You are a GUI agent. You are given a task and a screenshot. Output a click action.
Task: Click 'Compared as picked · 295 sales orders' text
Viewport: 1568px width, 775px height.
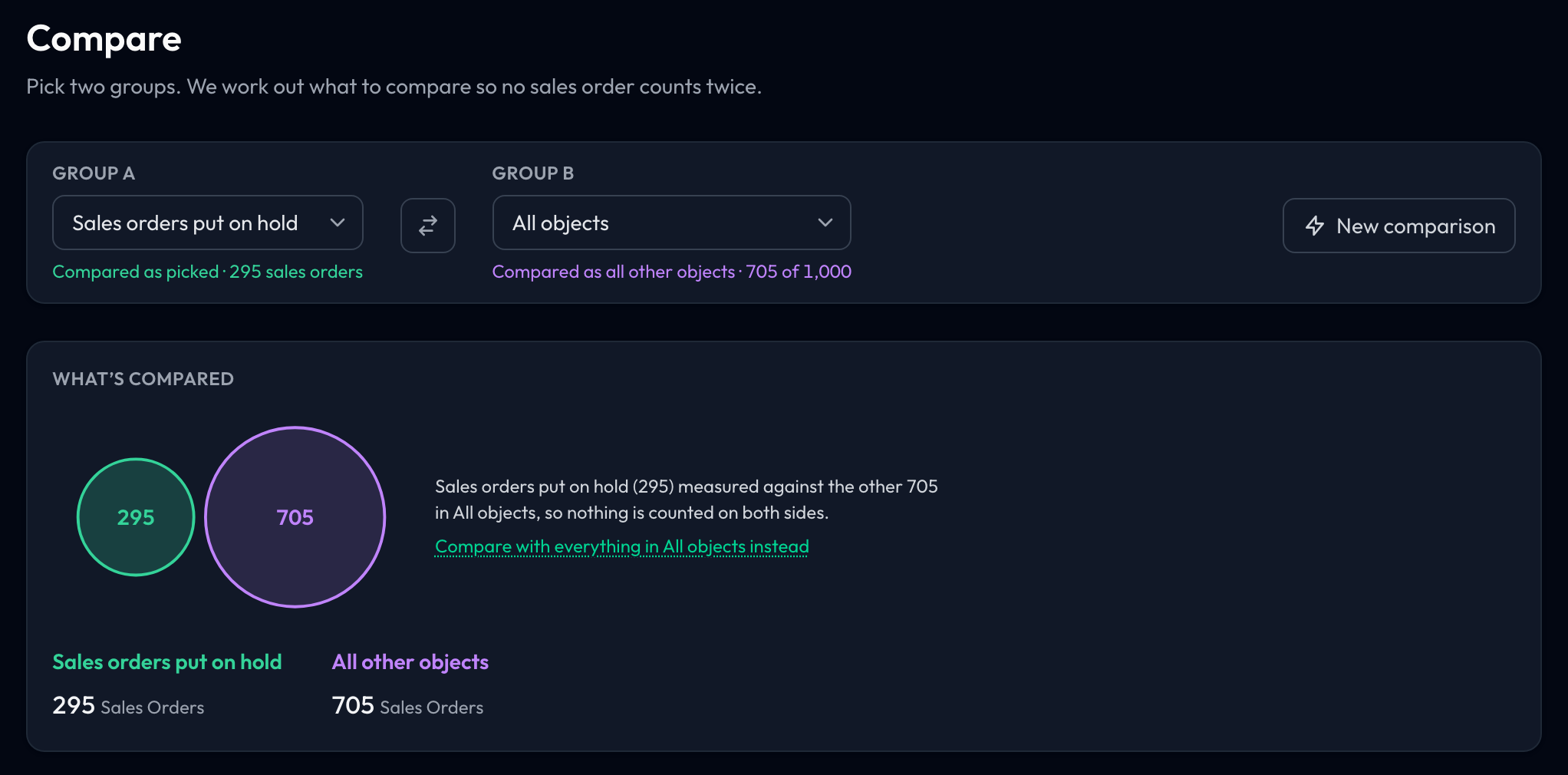click(208, 272)
